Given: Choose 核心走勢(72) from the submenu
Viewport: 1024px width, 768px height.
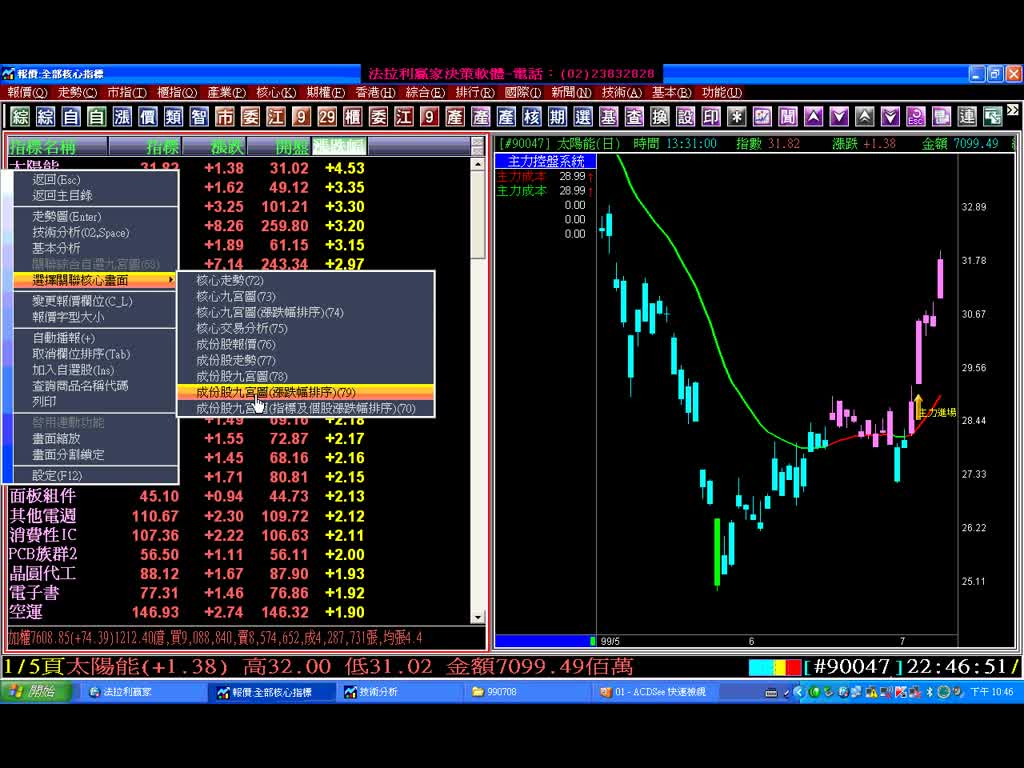Looking at the screenshot, I should pyautogui.click(x=306, y=280).
